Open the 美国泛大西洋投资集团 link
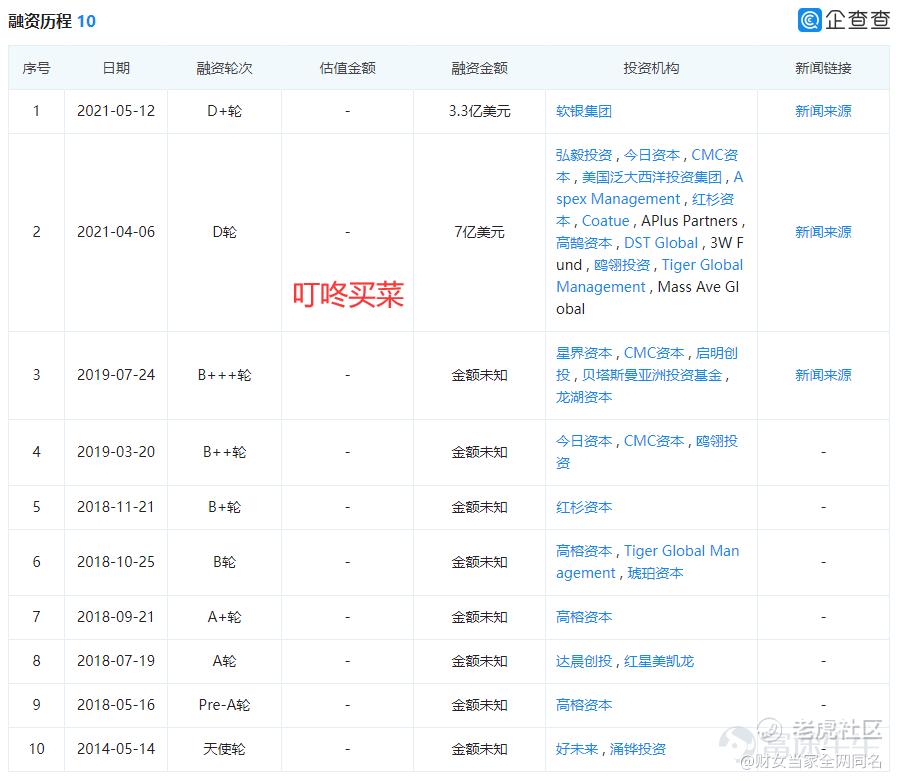This screenshot has width=899, height=781. (x=652, y=177)
